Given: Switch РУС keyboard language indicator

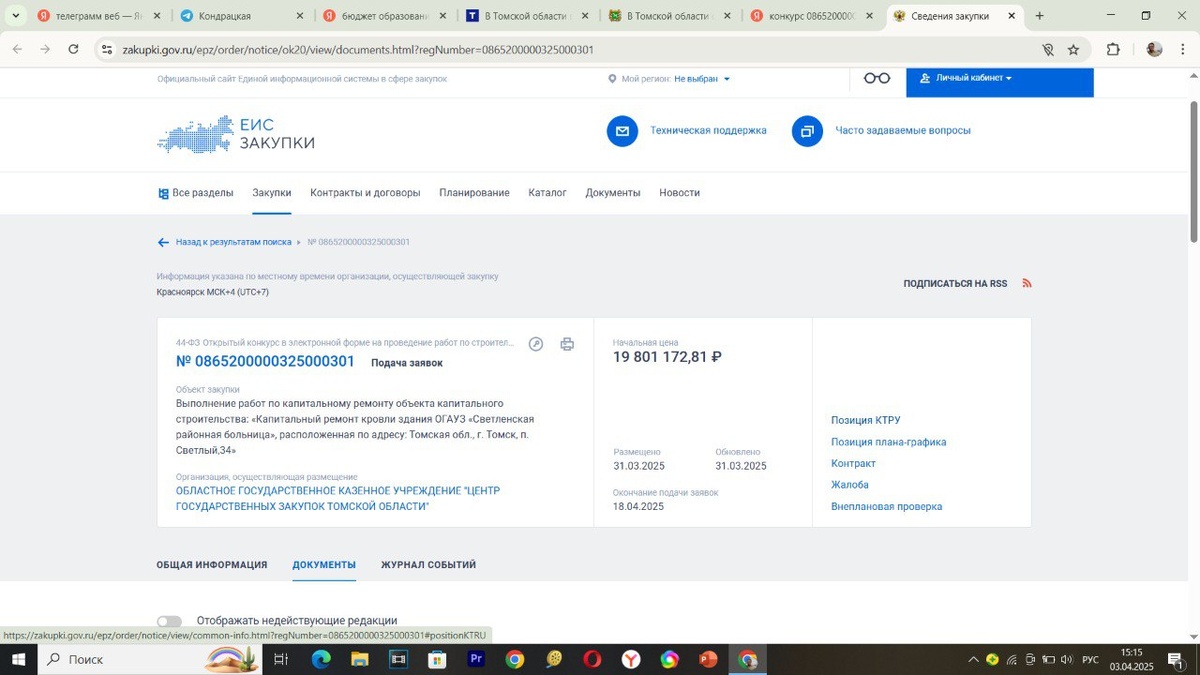Looking at the screenshot, I should pos(1091,660).
